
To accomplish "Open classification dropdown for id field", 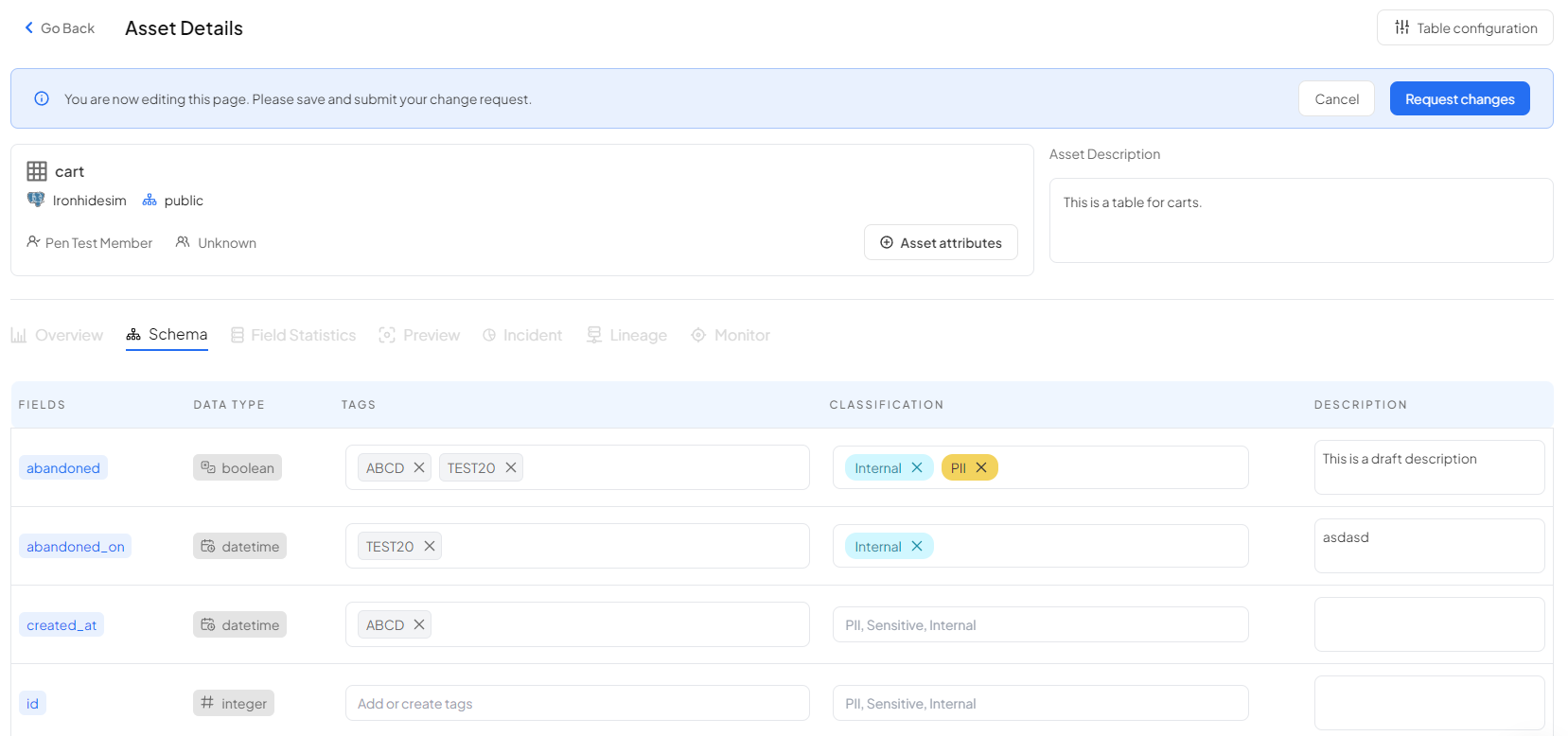I will pyautogui.click(x=1039, y=703).
